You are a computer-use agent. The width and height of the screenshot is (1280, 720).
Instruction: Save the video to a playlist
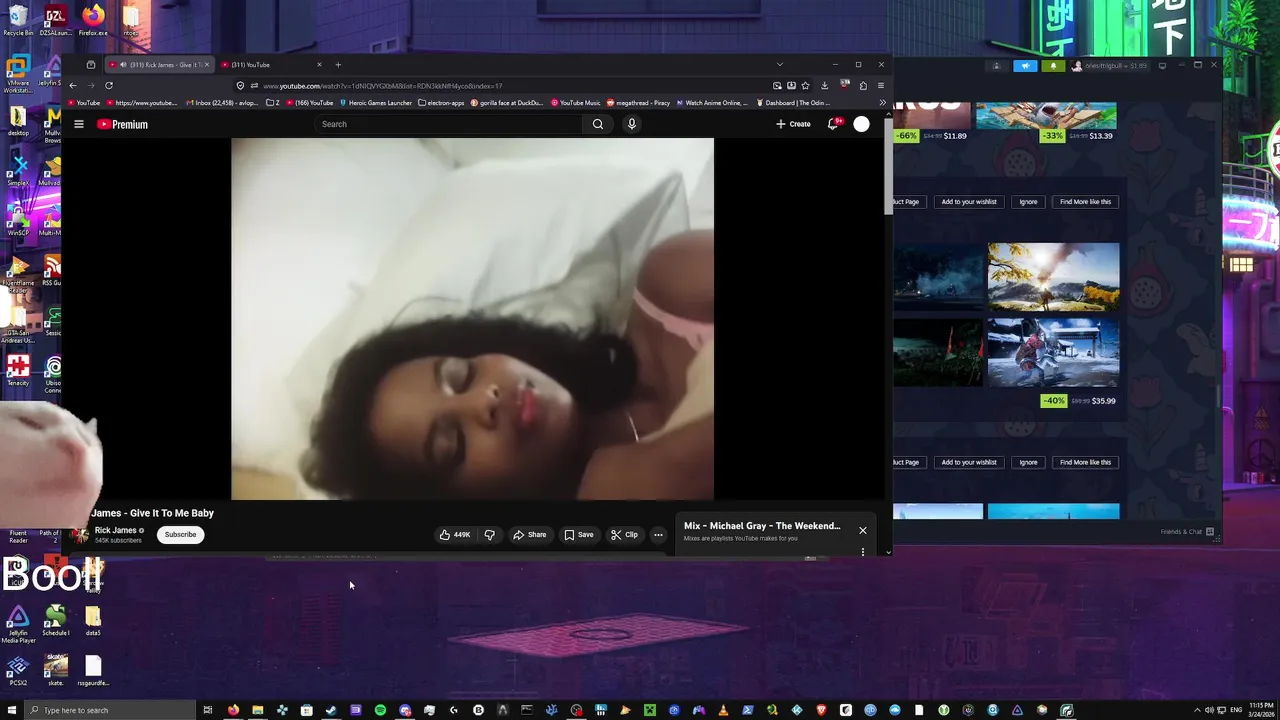pyautogui.click(x=578, y=534)
